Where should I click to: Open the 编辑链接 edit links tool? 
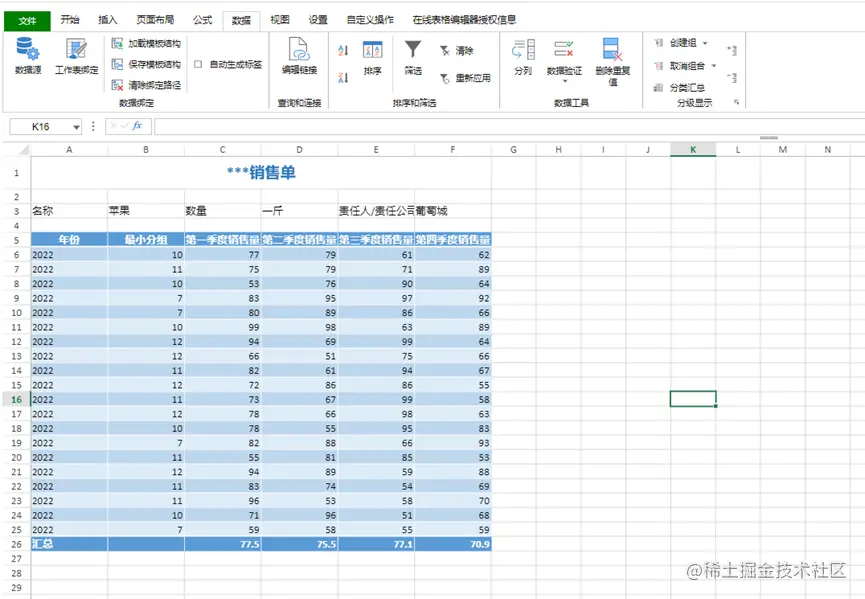pos(300,55)
